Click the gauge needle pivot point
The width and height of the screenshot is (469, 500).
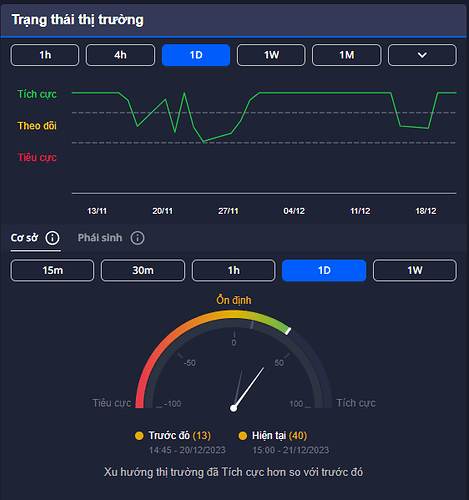click(x=234, y=408)
